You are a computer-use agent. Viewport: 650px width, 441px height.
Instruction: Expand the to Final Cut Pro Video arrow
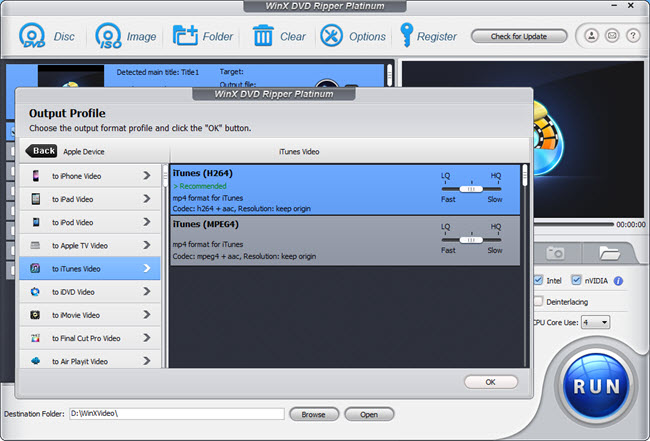click(x=147, y=338)
